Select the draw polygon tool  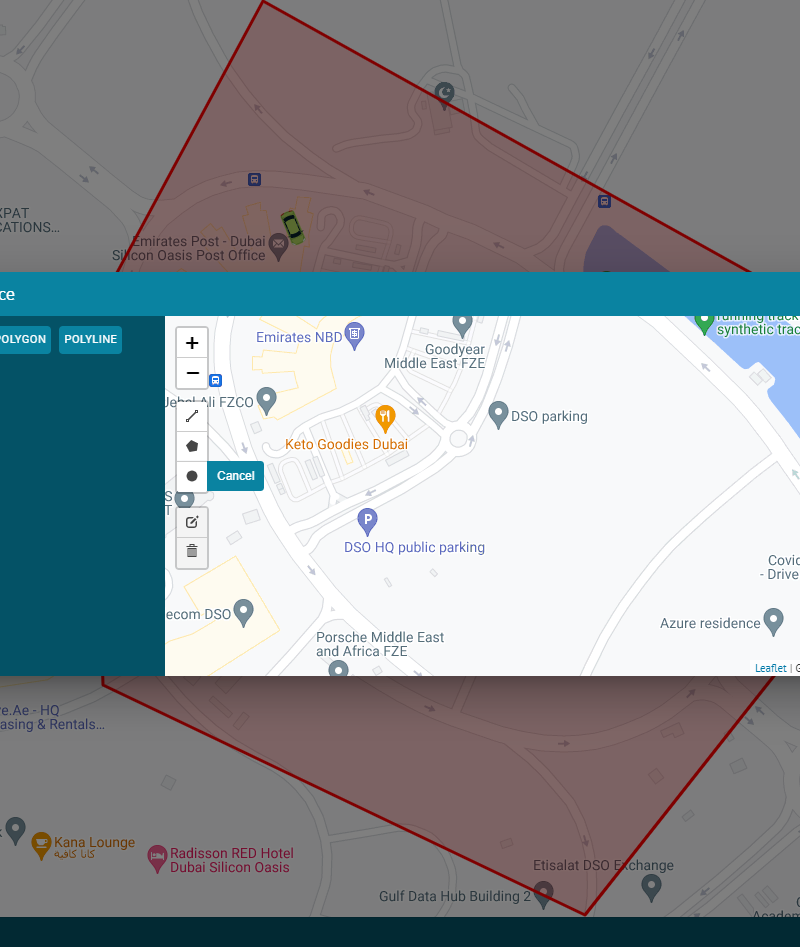click(x=192, y=446)
